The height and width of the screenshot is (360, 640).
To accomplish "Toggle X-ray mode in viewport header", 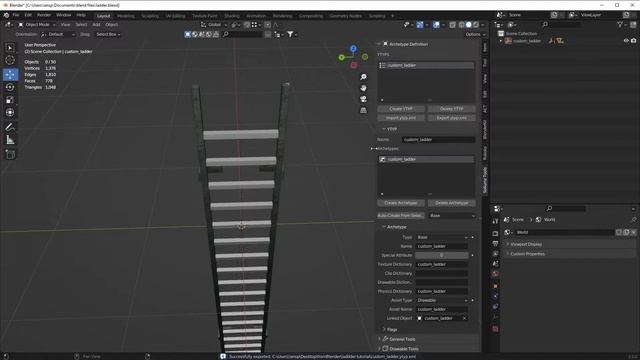I will coord(452,25).
